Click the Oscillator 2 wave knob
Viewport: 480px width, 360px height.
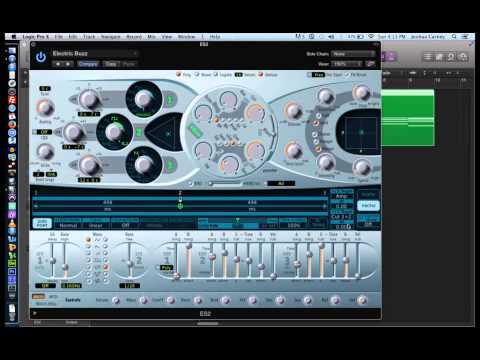pos(114,132)
